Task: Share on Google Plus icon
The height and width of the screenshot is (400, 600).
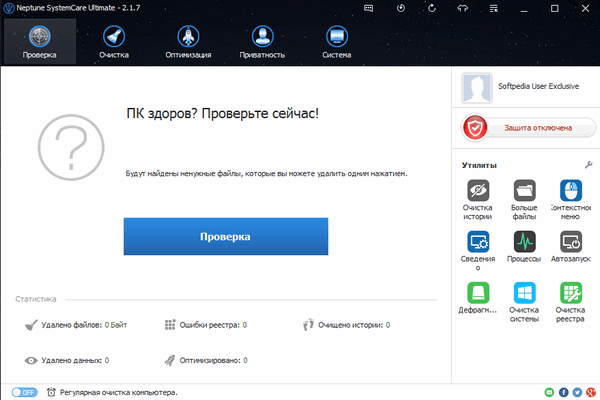Action: pyautogui.click(x=591, y=392)
